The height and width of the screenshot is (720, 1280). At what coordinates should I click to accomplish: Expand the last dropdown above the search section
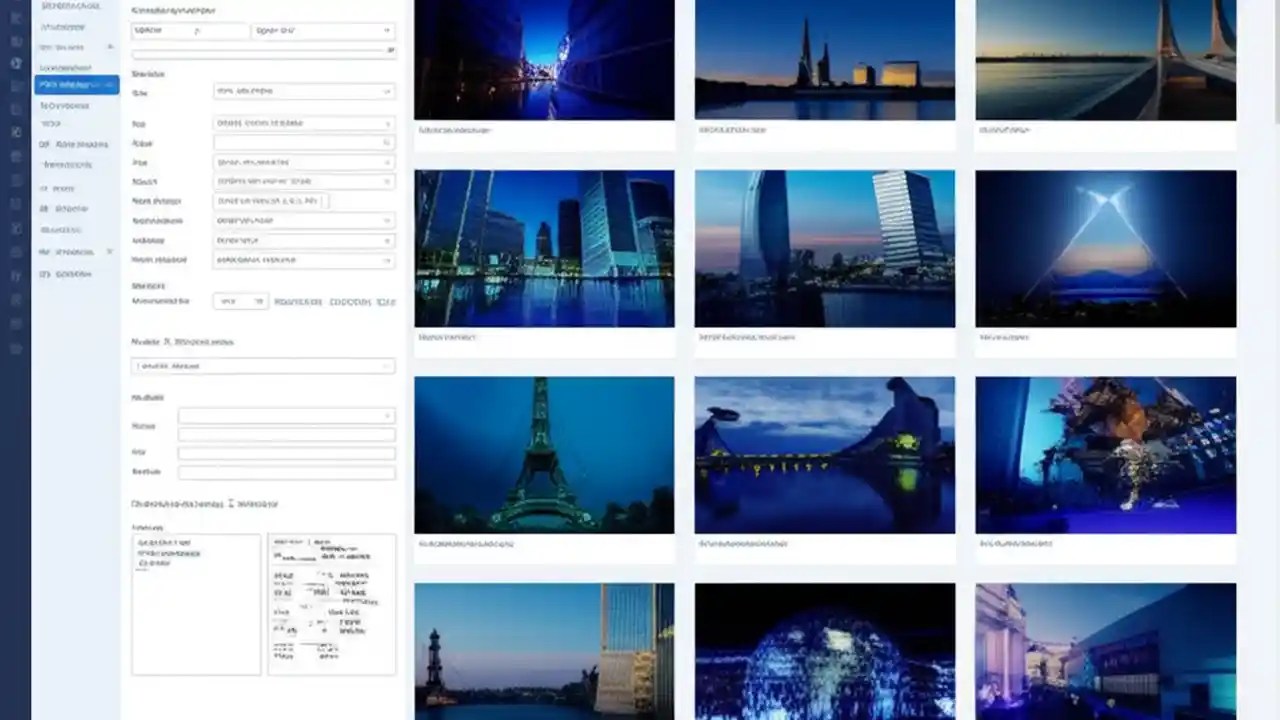click(304, 259)
